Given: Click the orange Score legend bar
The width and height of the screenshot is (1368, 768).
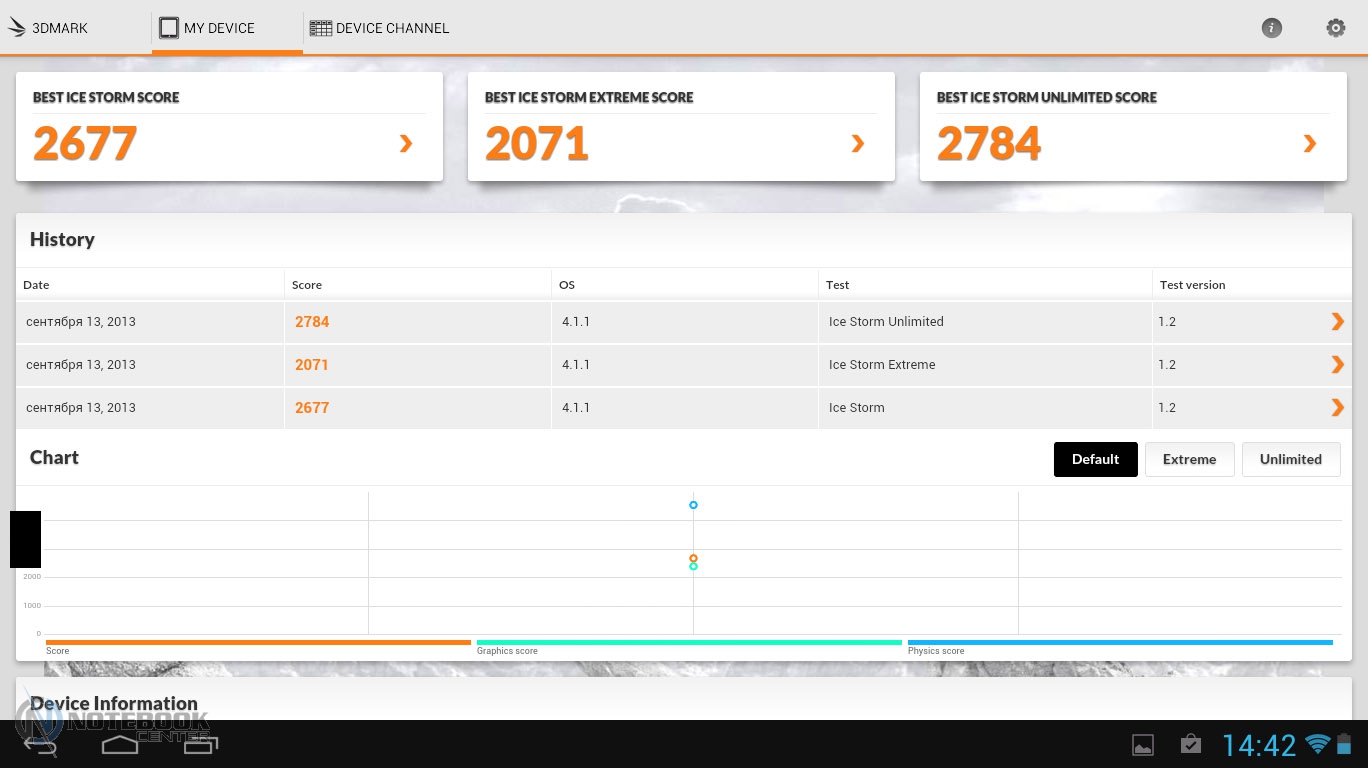Looking at the screenshot, I should point(258,642).
